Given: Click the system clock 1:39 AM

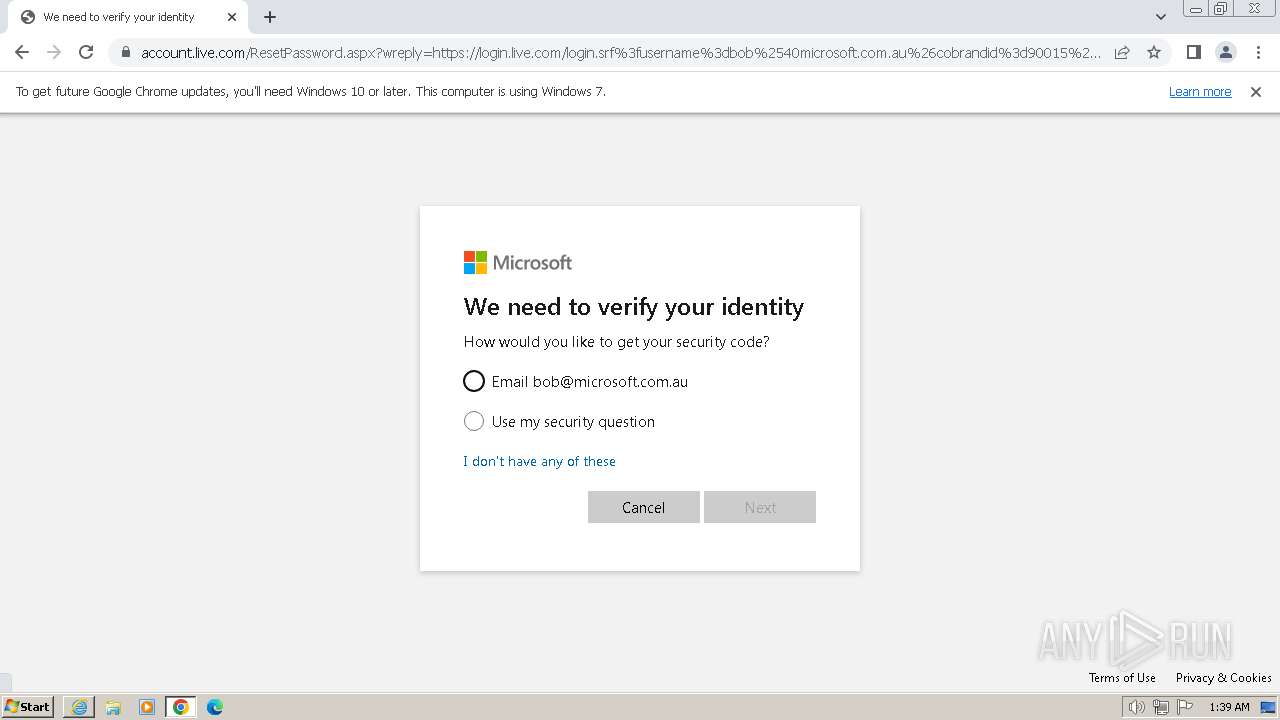Looking at the screenshot, I should click(x=1229, y=707).
